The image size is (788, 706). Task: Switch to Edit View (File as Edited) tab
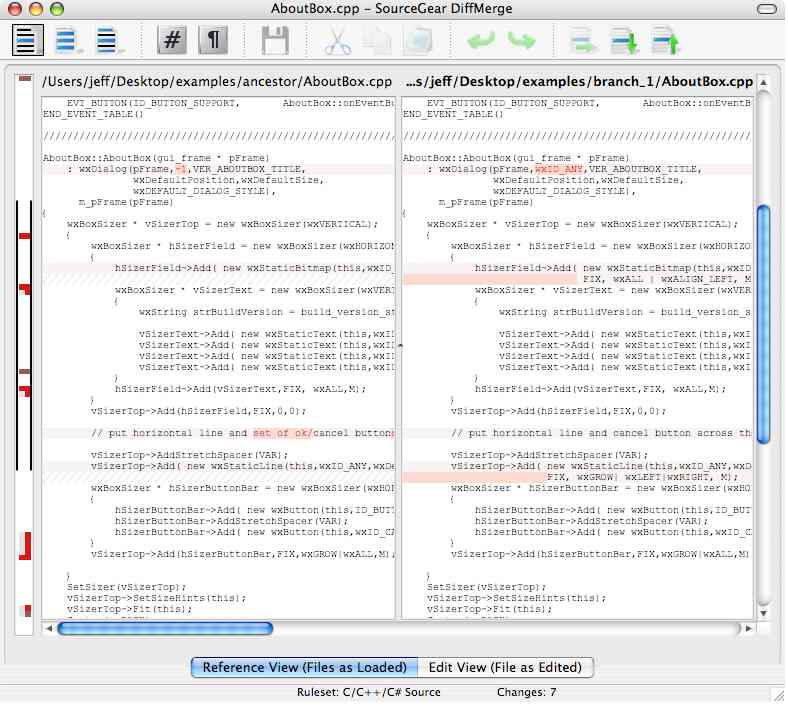tap(505, 667)
